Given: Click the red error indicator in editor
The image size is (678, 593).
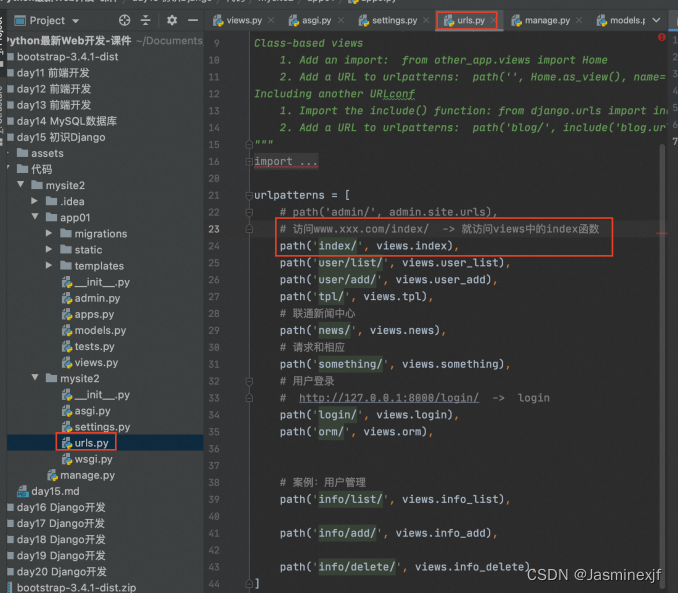Looking at the screenshot, I should pos(662,37).
